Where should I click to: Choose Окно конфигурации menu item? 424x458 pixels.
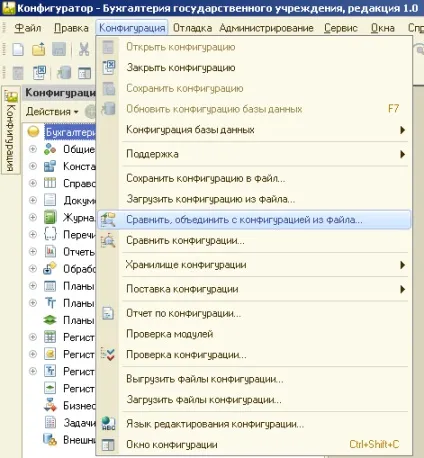[x=254, y=445]
